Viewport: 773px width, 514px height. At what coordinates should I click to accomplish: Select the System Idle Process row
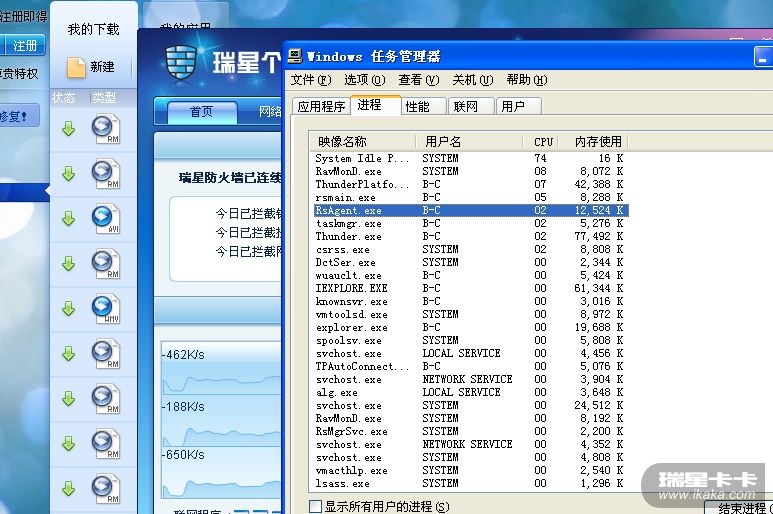(x=471, y=158)
